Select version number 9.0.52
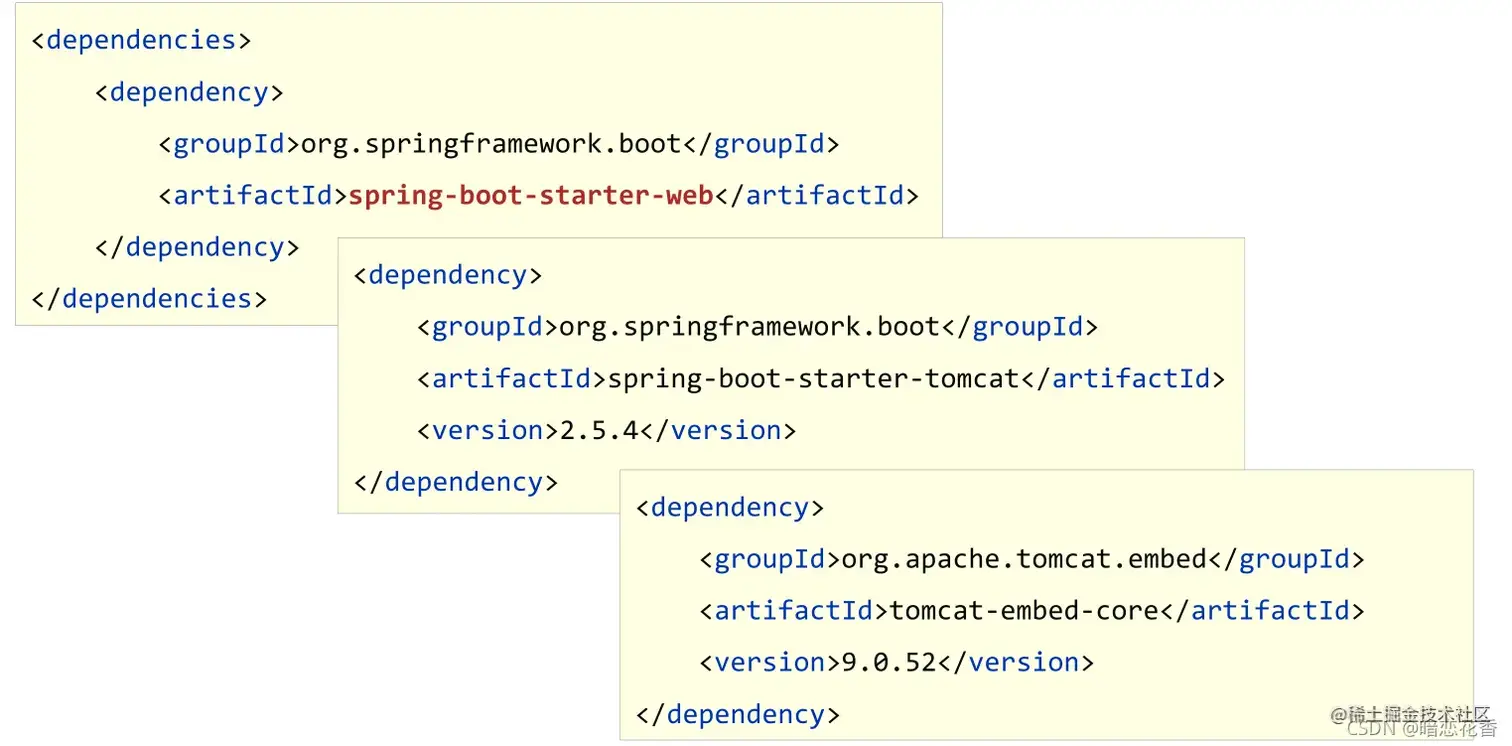Screen dimensions: 1512x746 (x=888, y=662)
